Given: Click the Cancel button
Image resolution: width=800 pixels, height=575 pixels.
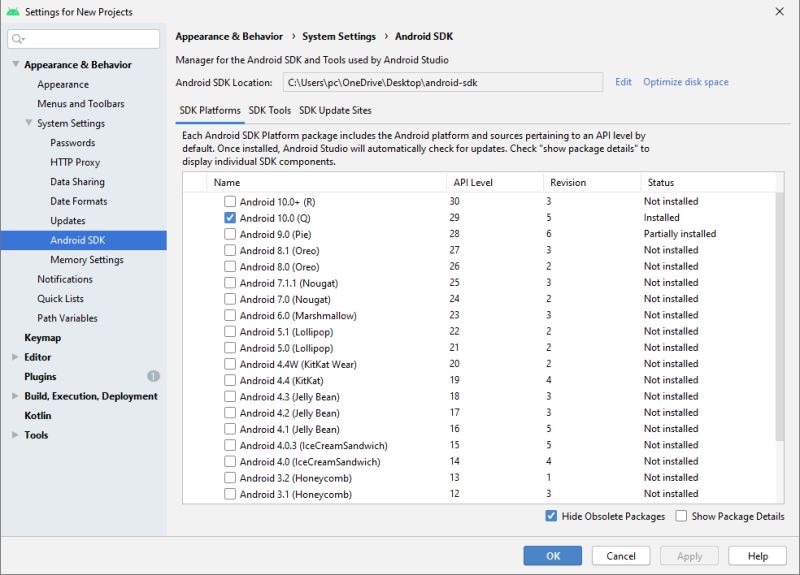Looking at the screenshot, I should coord(621,556).
